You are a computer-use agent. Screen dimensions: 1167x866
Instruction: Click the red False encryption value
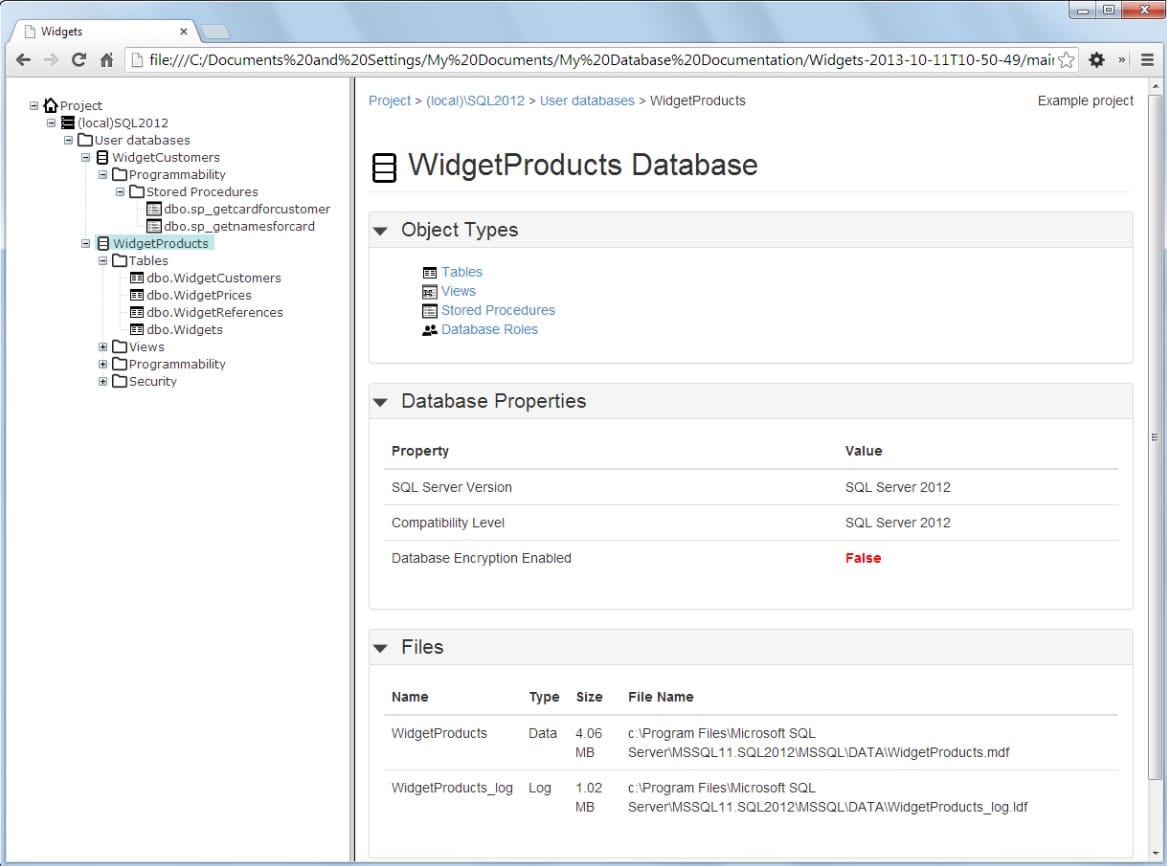(x=863, y=558)
